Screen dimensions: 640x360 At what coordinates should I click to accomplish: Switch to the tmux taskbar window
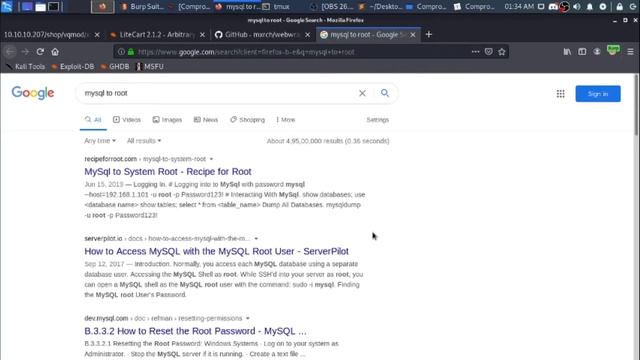click(x=276, y=7)
